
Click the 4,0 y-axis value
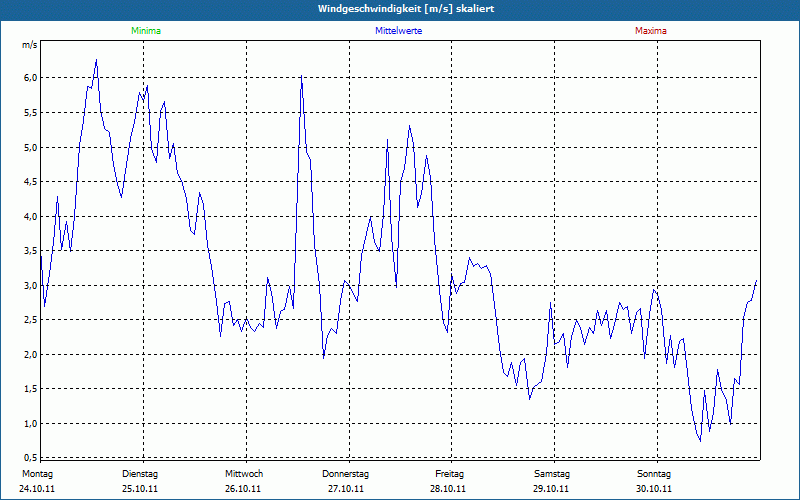[x=31, y=216]
